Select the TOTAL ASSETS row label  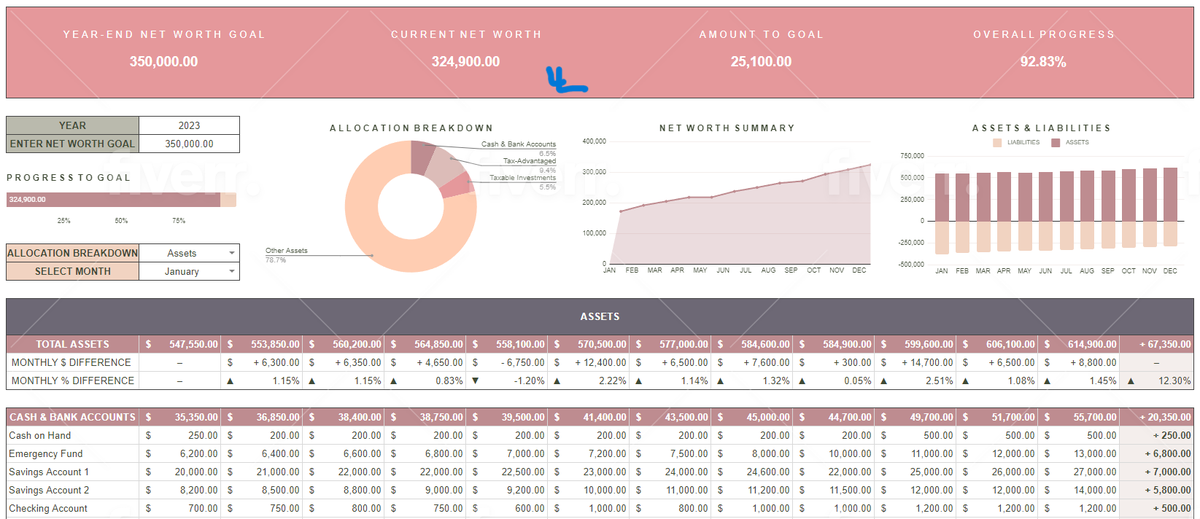point(72,344)
